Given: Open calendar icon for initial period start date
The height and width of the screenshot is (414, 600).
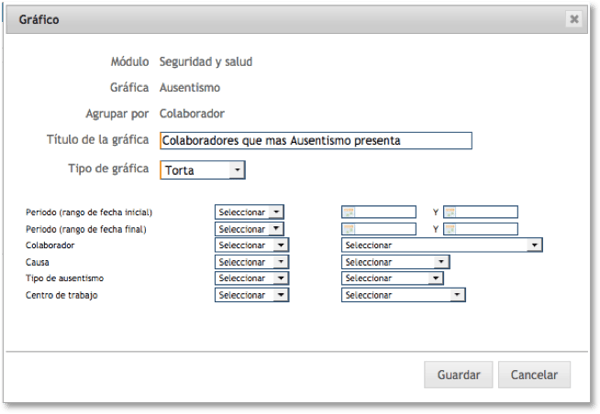Looking at the screenshot, I should (349, 212).
